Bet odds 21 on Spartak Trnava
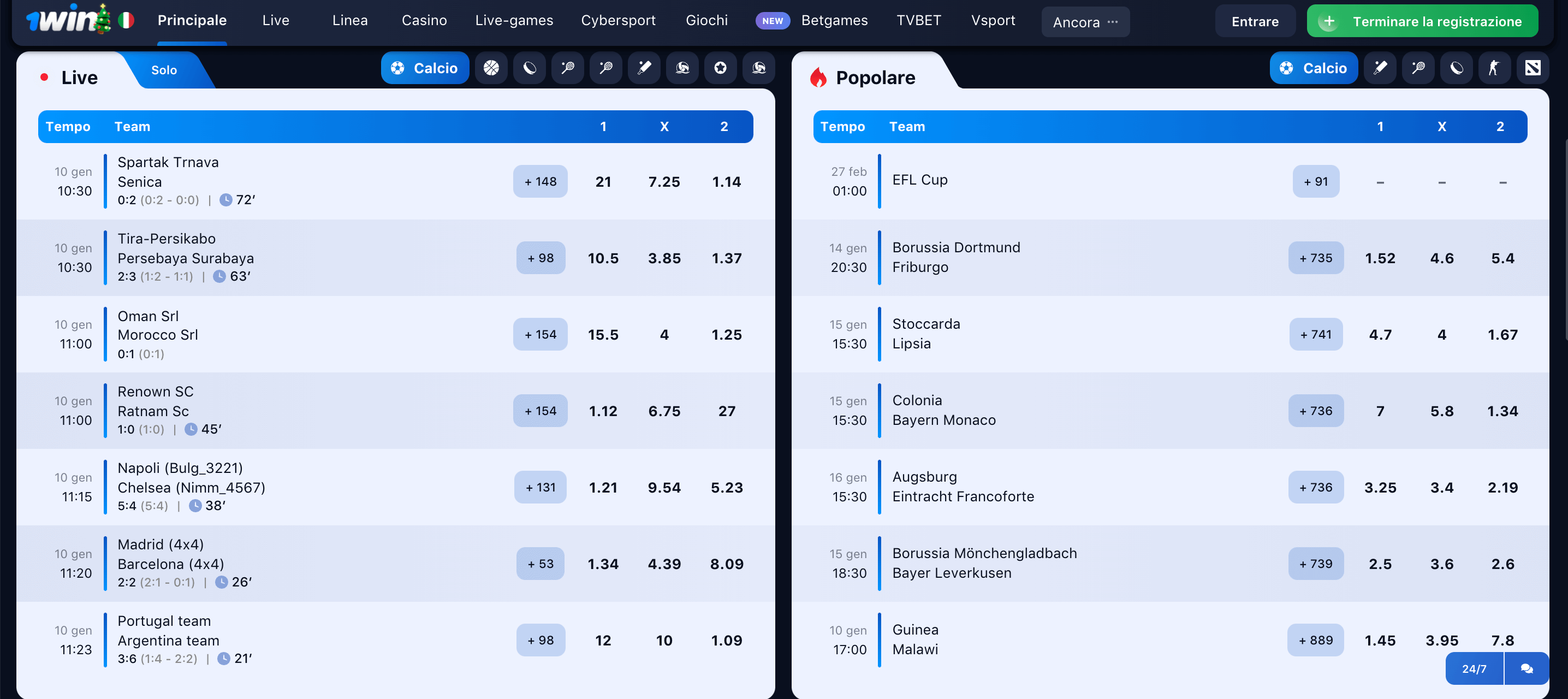This screenshot has height=699, width=1568. 603,181
